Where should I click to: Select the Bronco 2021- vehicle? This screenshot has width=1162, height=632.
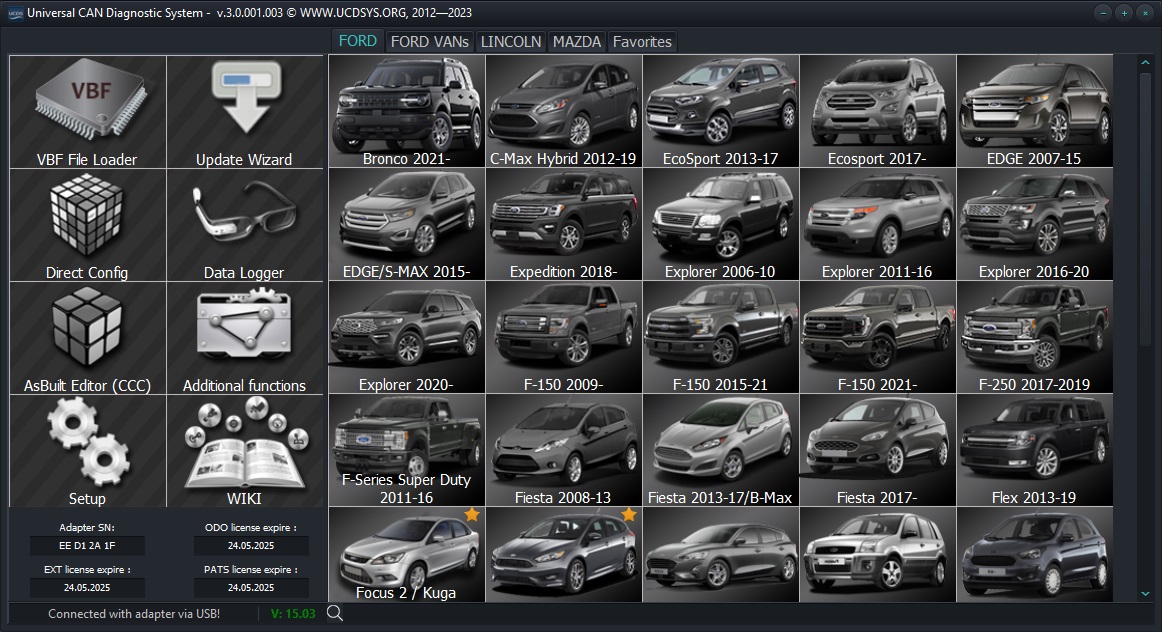click(x=406, y=110)
